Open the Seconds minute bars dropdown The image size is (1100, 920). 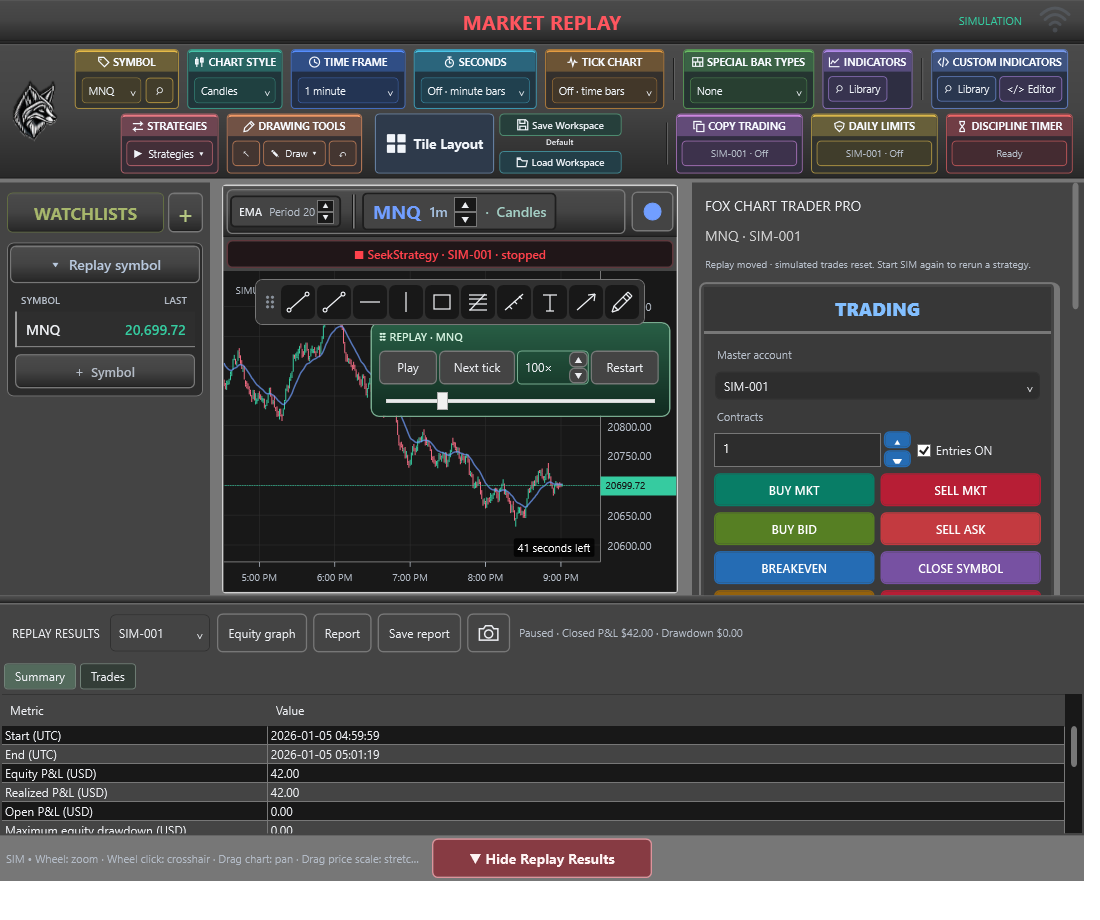click(475, 91)
